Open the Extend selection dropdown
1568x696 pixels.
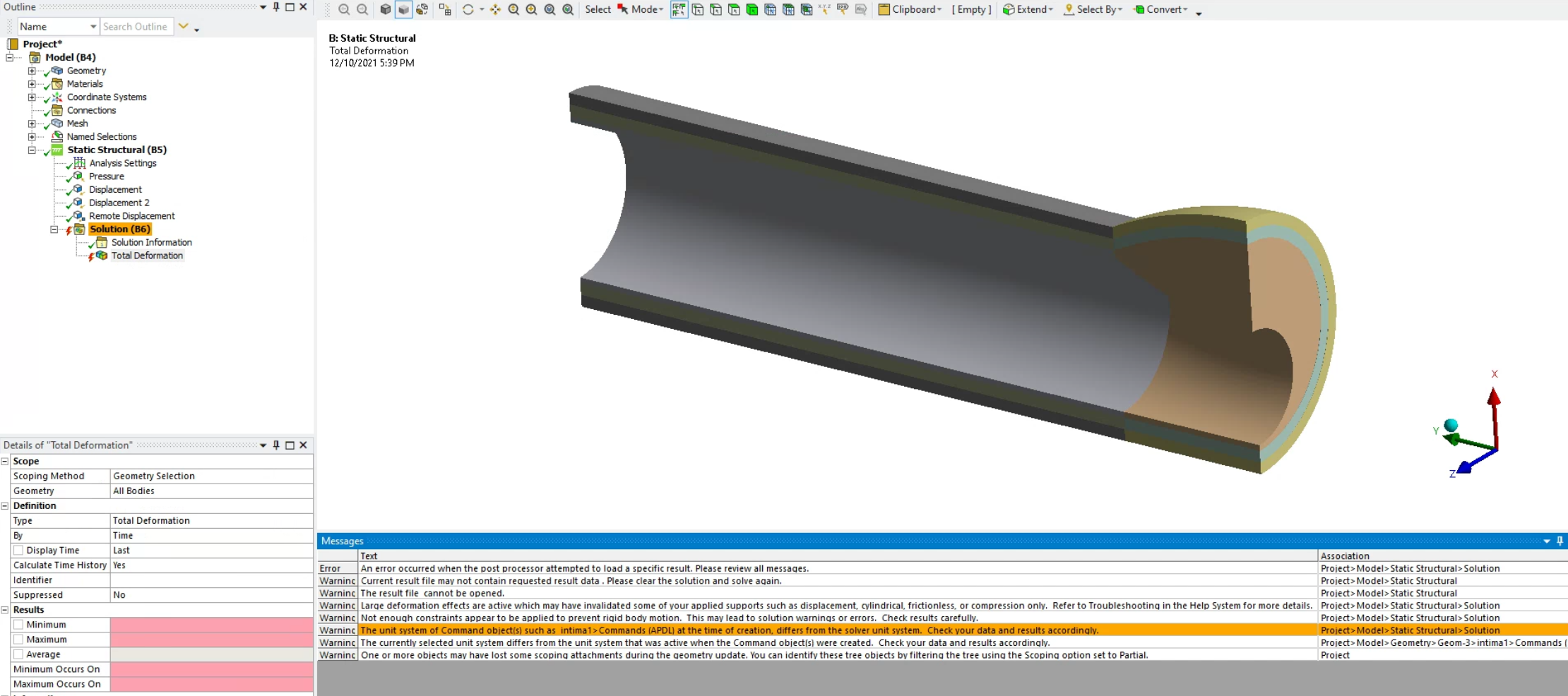click(x=1028, y=9)
